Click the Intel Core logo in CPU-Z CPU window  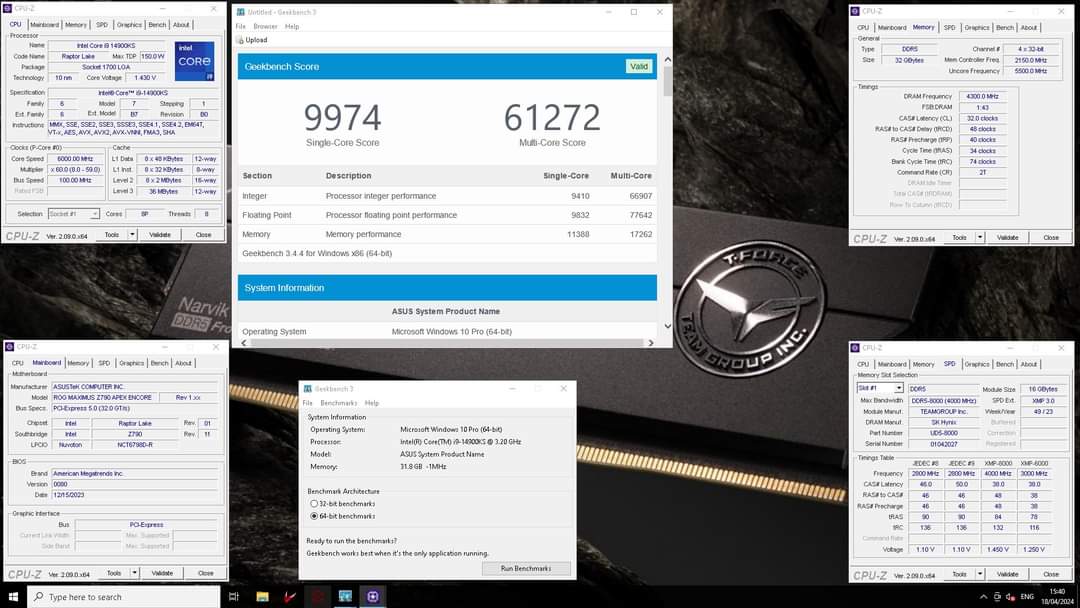(194, 61)
